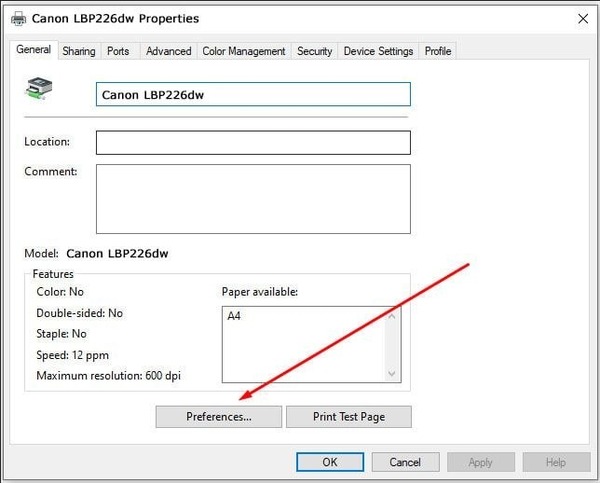The height and width of the screenshot is (483, 600).
Task: Click the printer name field 'Canon LBP226dw'
Action: tap(253, 94)
